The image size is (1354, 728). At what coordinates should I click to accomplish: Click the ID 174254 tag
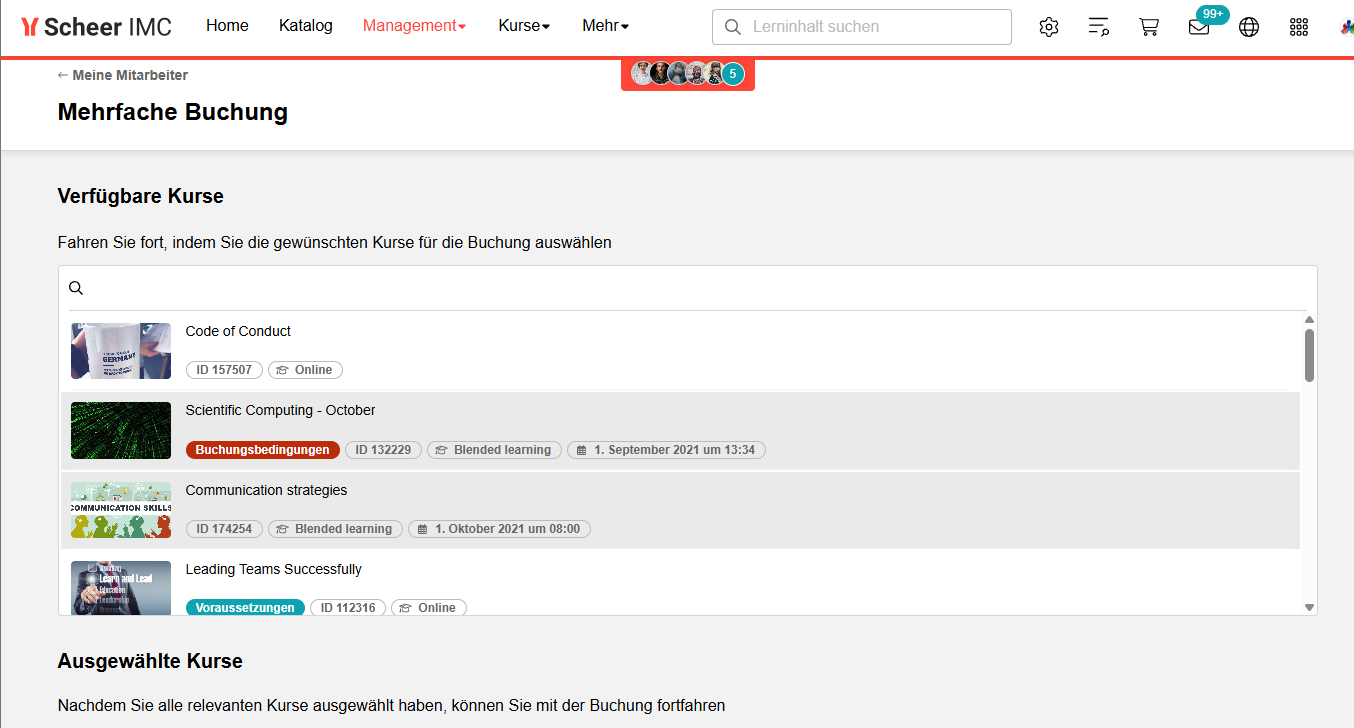(x=224, y=529)
